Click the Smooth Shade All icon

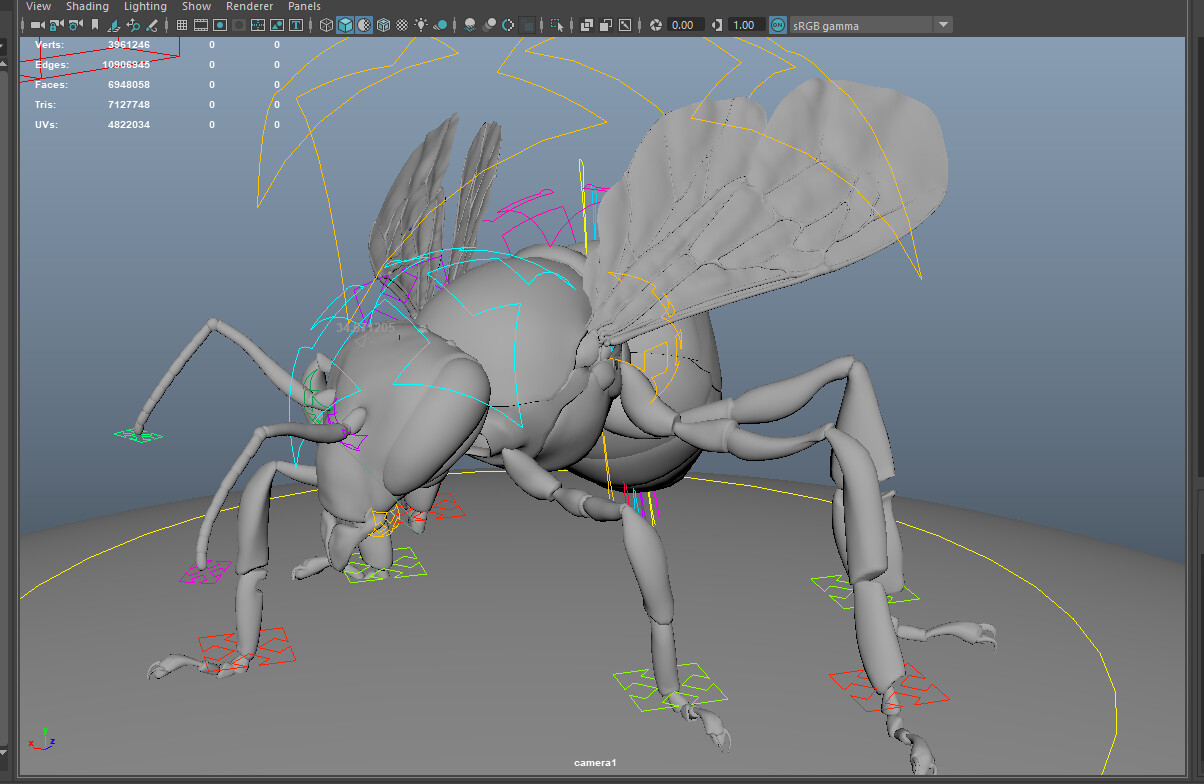tap(345, 25)
